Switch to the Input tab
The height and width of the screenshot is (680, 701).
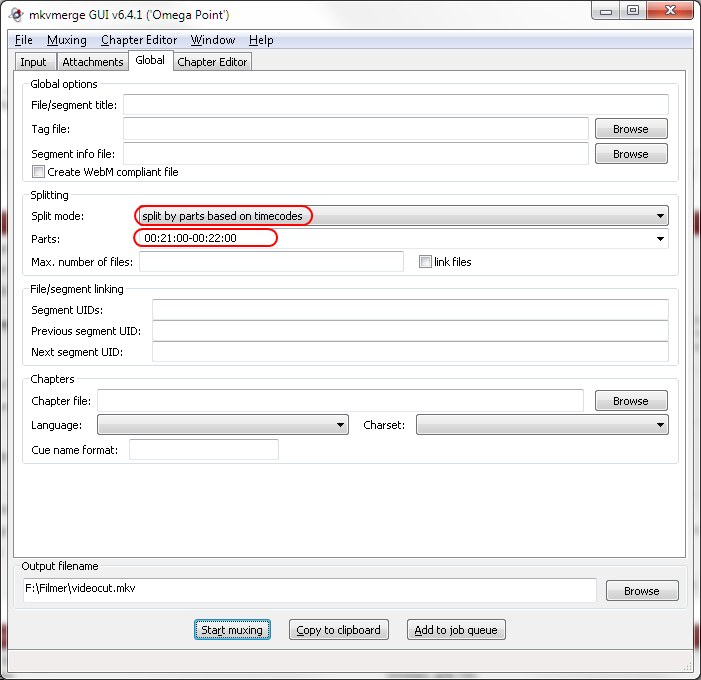click(x=34, y=62)
